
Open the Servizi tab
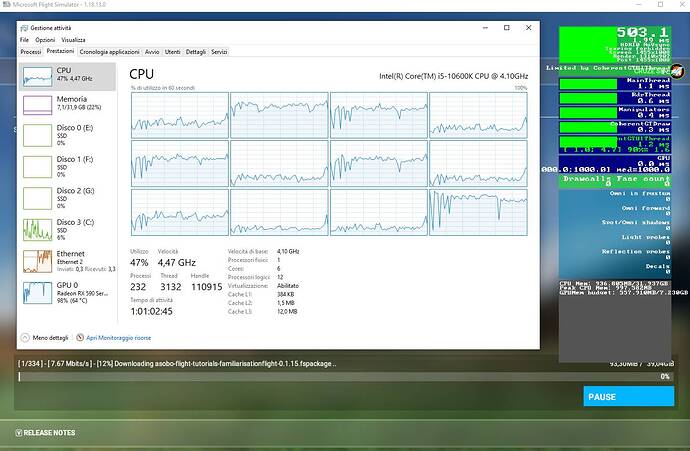[219, 52]
